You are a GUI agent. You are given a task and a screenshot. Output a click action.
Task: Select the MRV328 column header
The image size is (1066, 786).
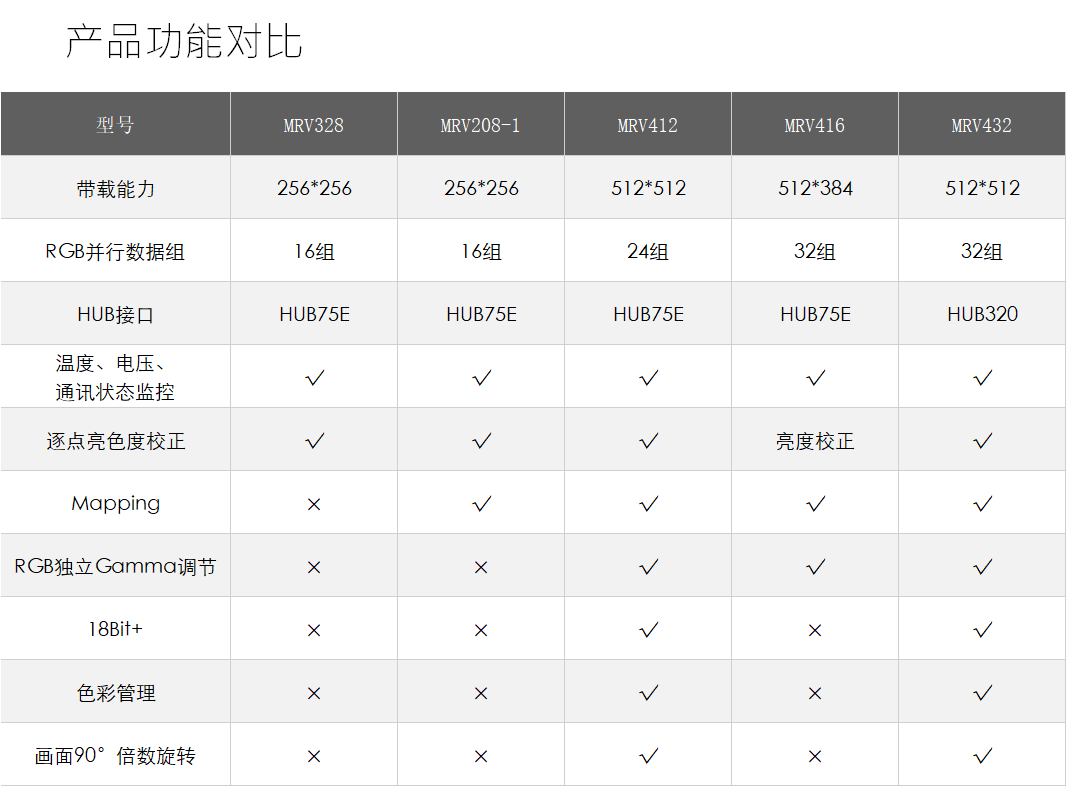tap(313, 125)
